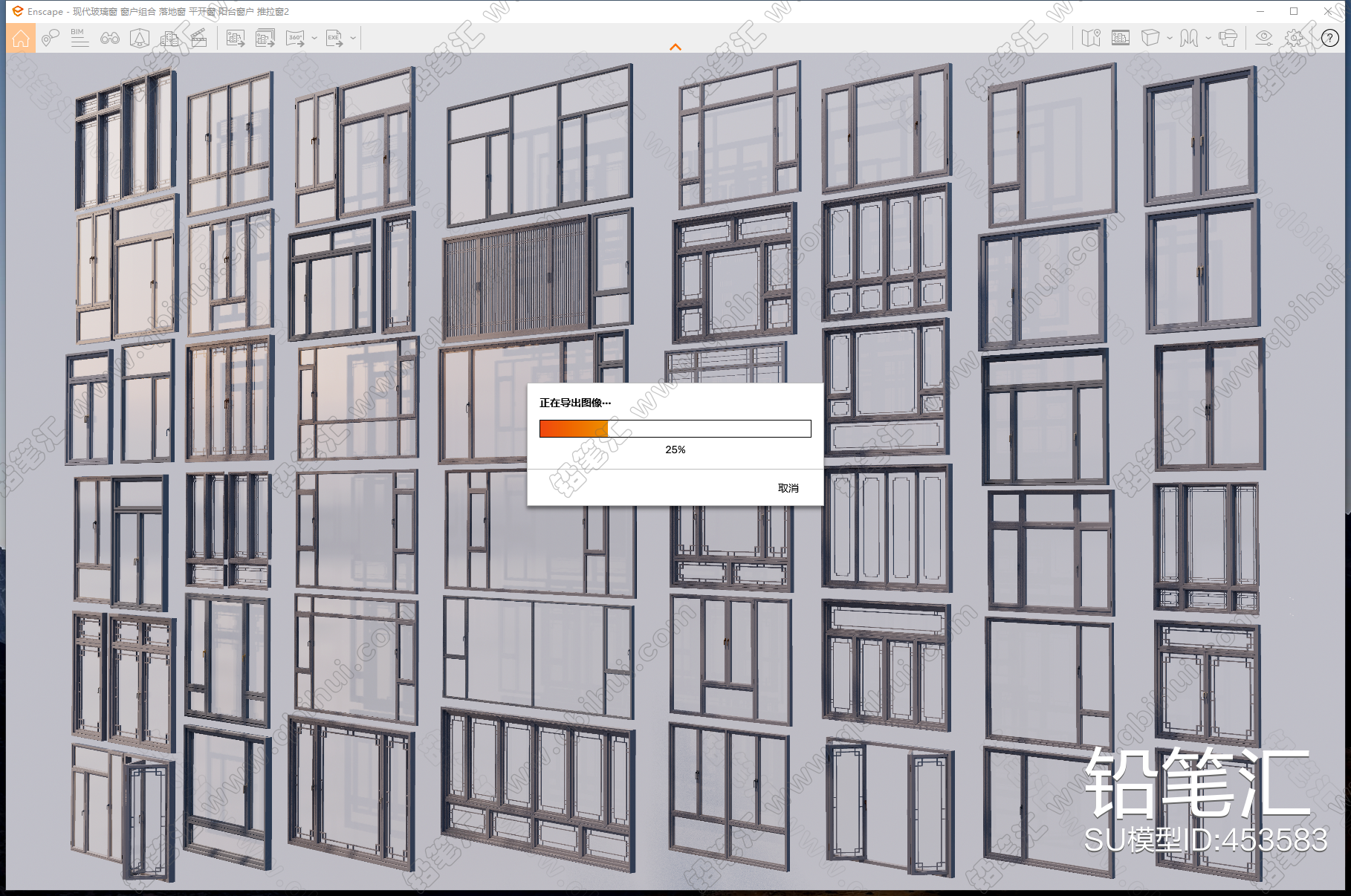This screenshot has height=896, width=1351.
Task: Open the binoculars view management icon
Action: pos(110,39)
